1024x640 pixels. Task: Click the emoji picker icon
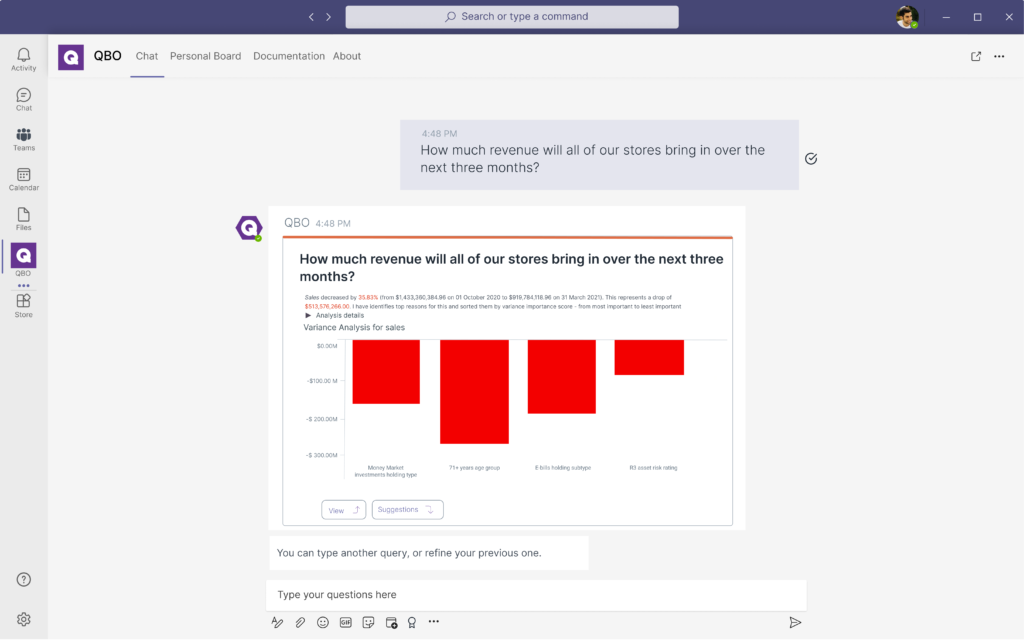pos(323,622)
